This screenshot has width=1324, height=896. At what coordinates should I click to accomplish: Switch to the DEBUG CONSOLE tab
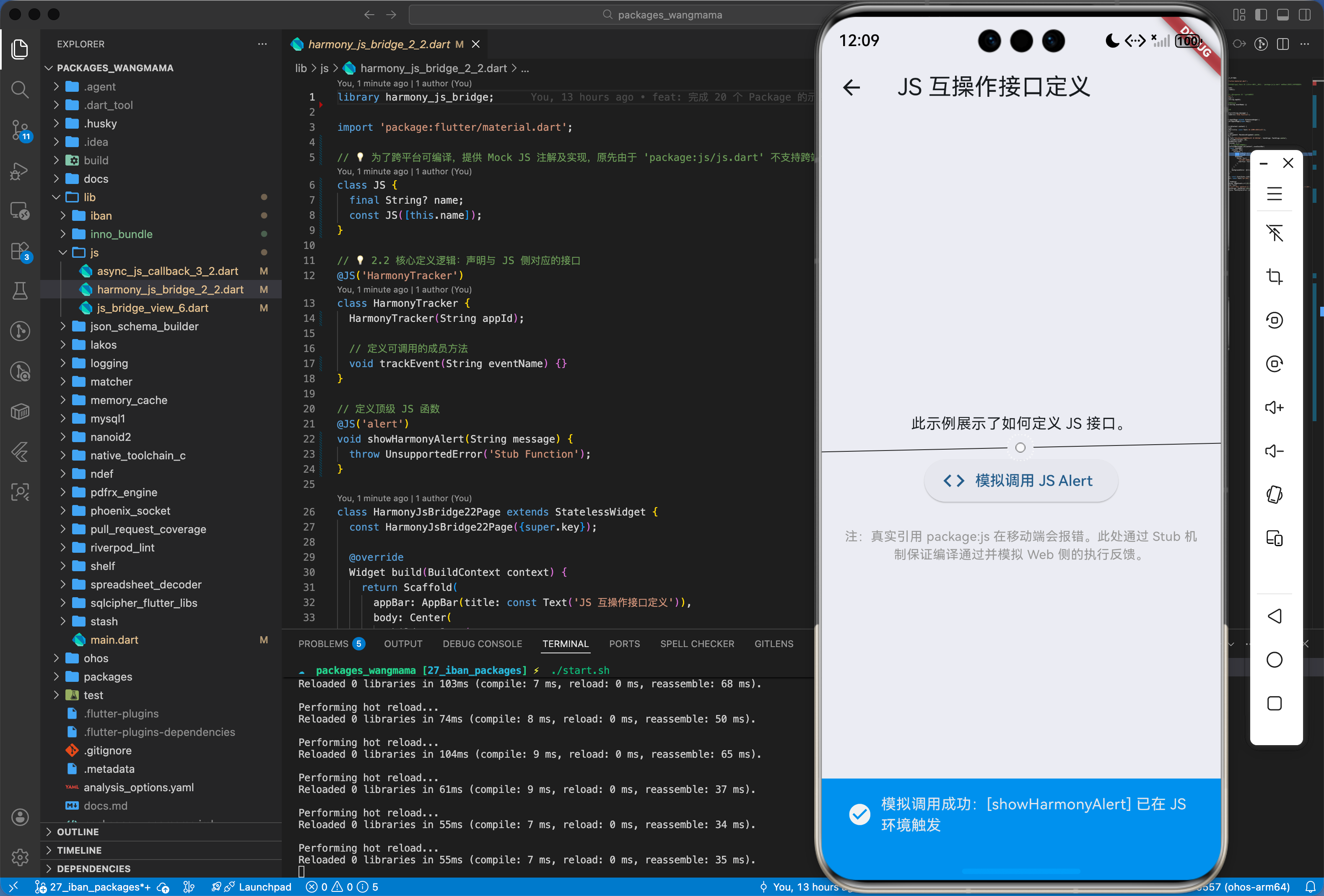pyautogui.click(x=482, y=644)
